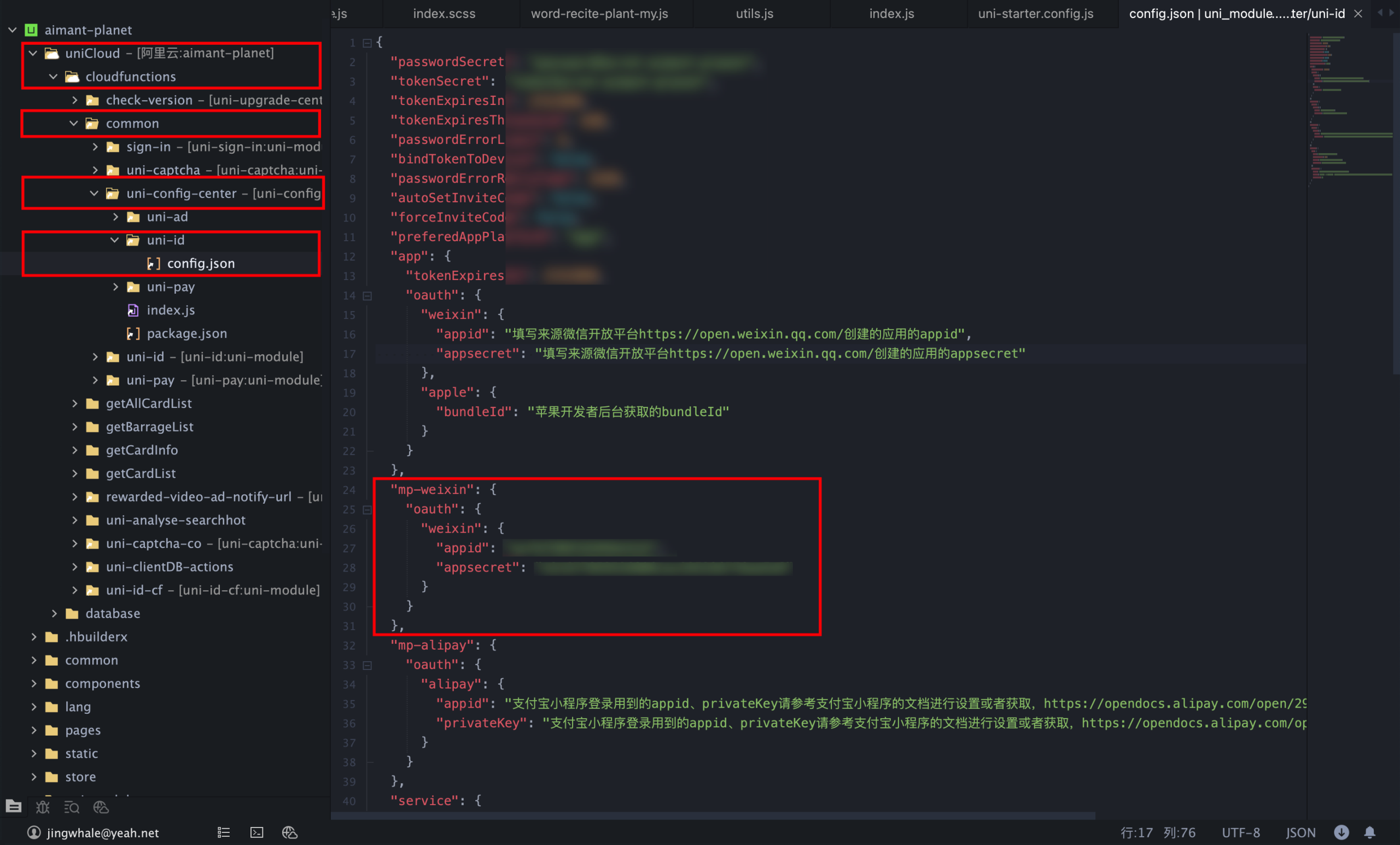Expand the uni-pay folder under uni-config-center
Screen dimensions: 1400x845
click(115, 287)
